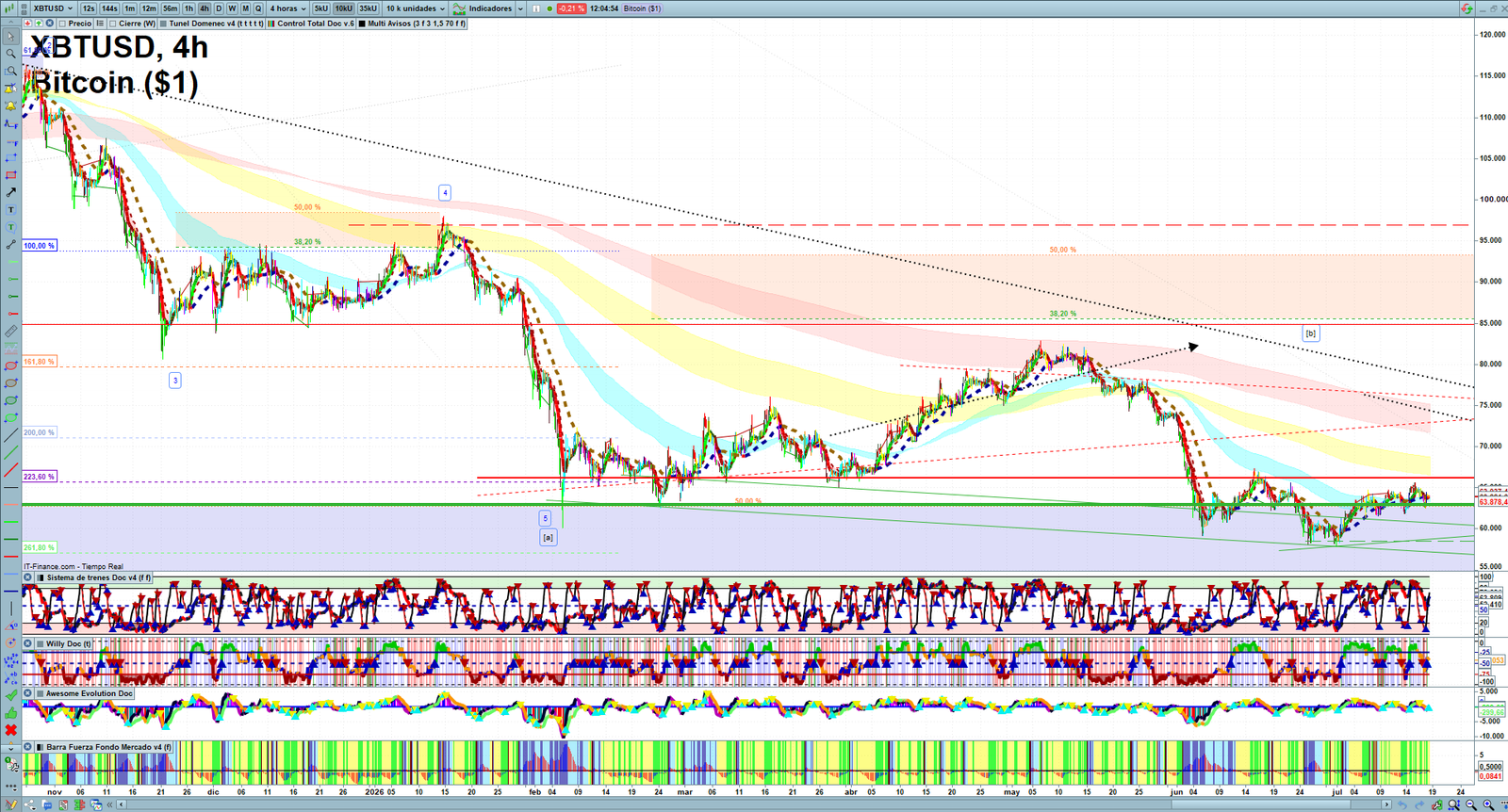Screen dimensions: 1508x812
Task: Close the Sistema de trenes panel X
Action: click(x=27, y=577)
